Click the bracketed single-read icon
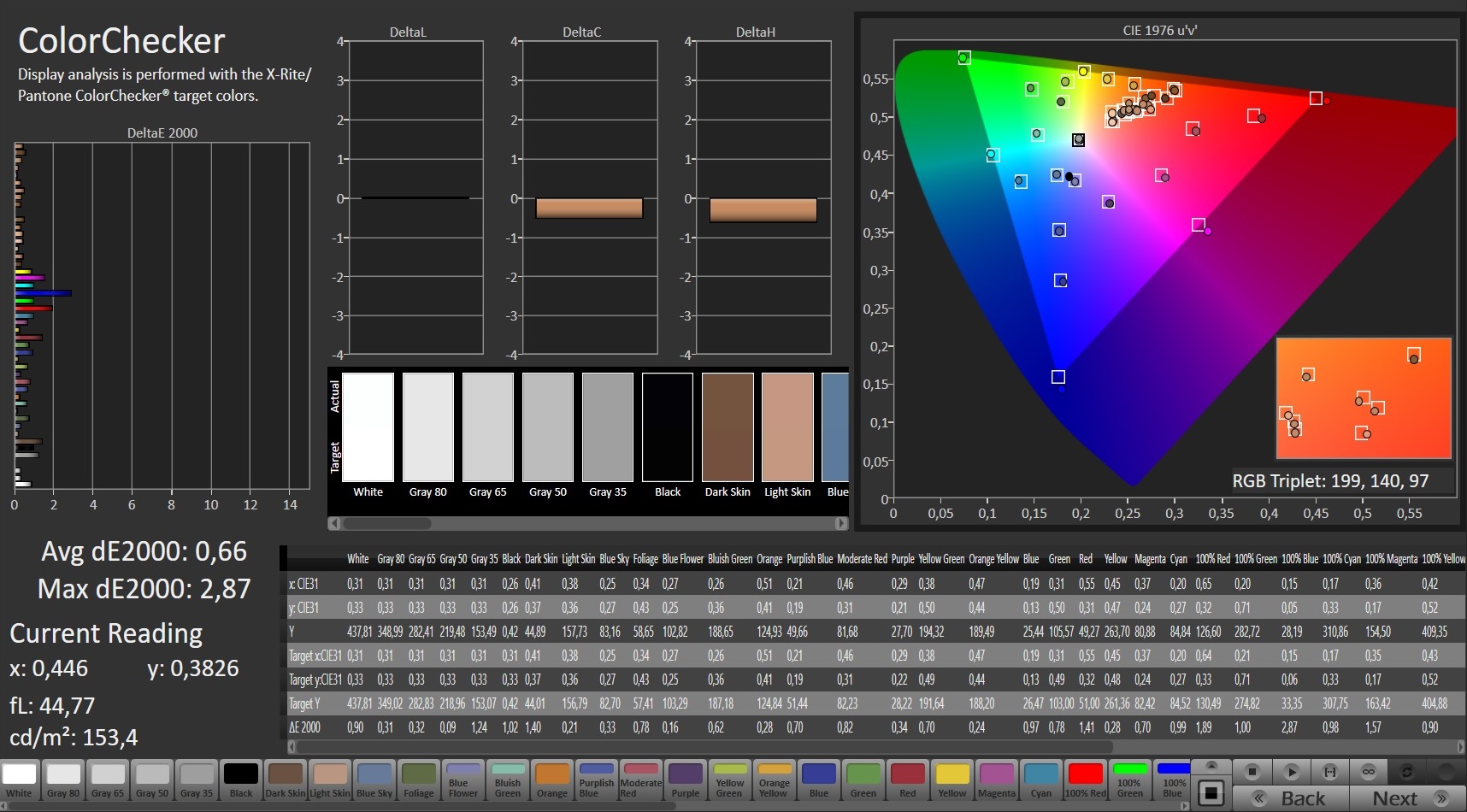The image size is (1467, 812). coord(1329,772)
